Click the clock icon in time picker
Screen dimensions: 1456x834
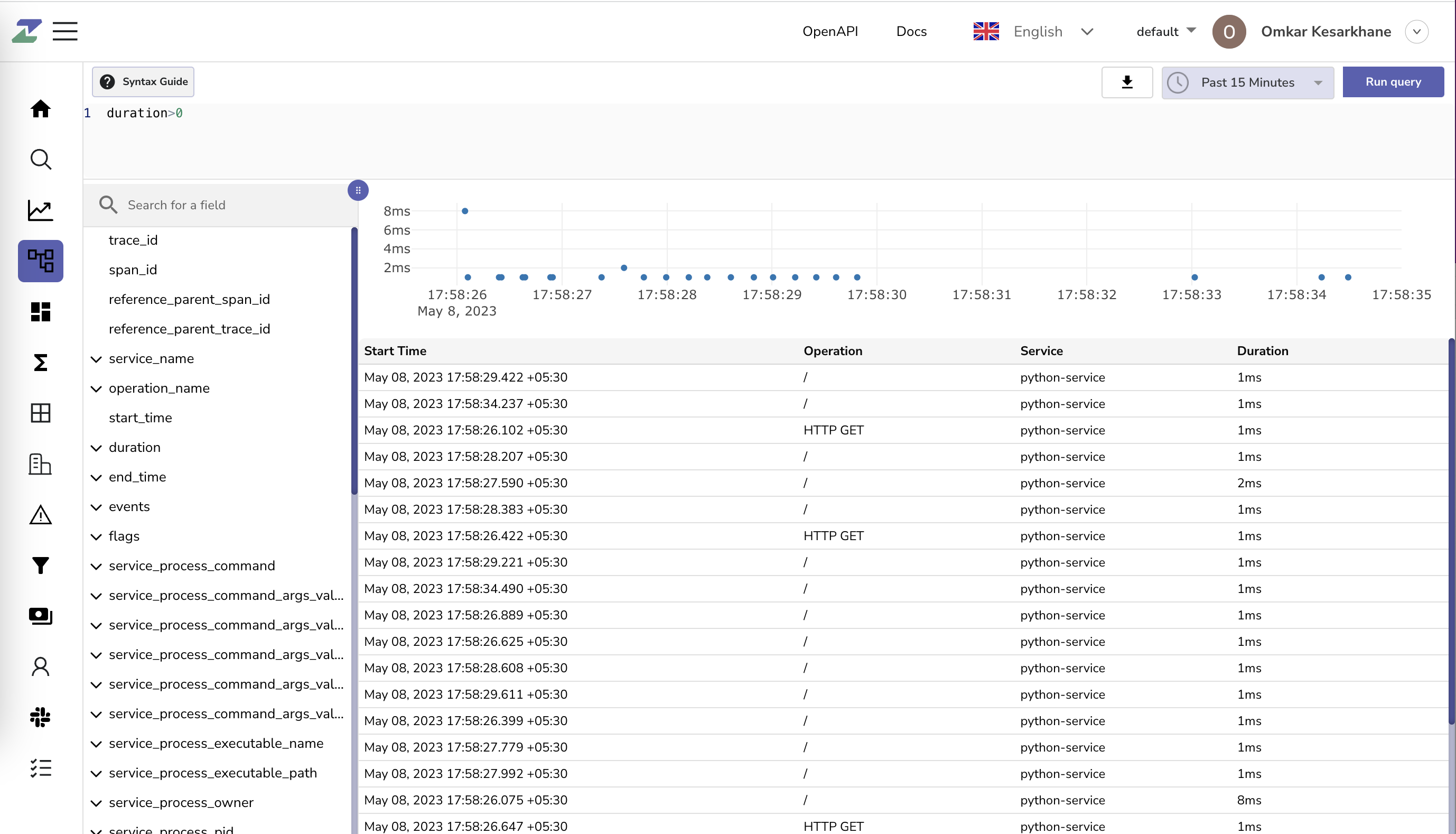click(1178, 82)
